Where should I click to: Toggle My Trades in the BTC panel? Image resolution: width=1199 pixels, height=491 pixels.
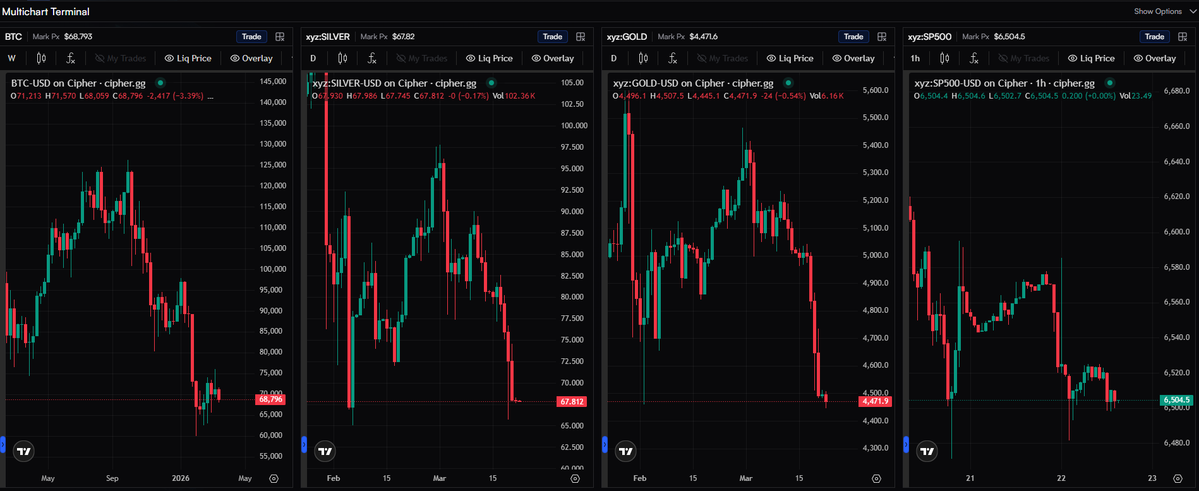click(121, 58)
